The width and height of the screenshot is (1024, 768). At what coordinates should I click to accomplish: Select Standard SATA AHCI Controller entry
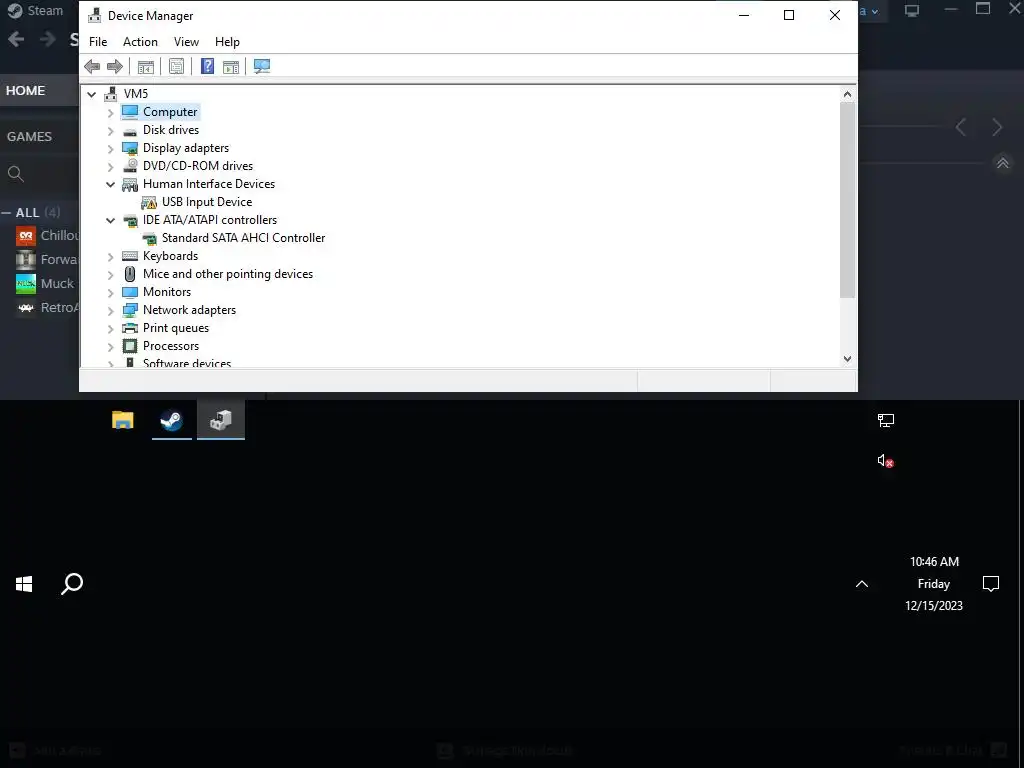tap(243, 238)
